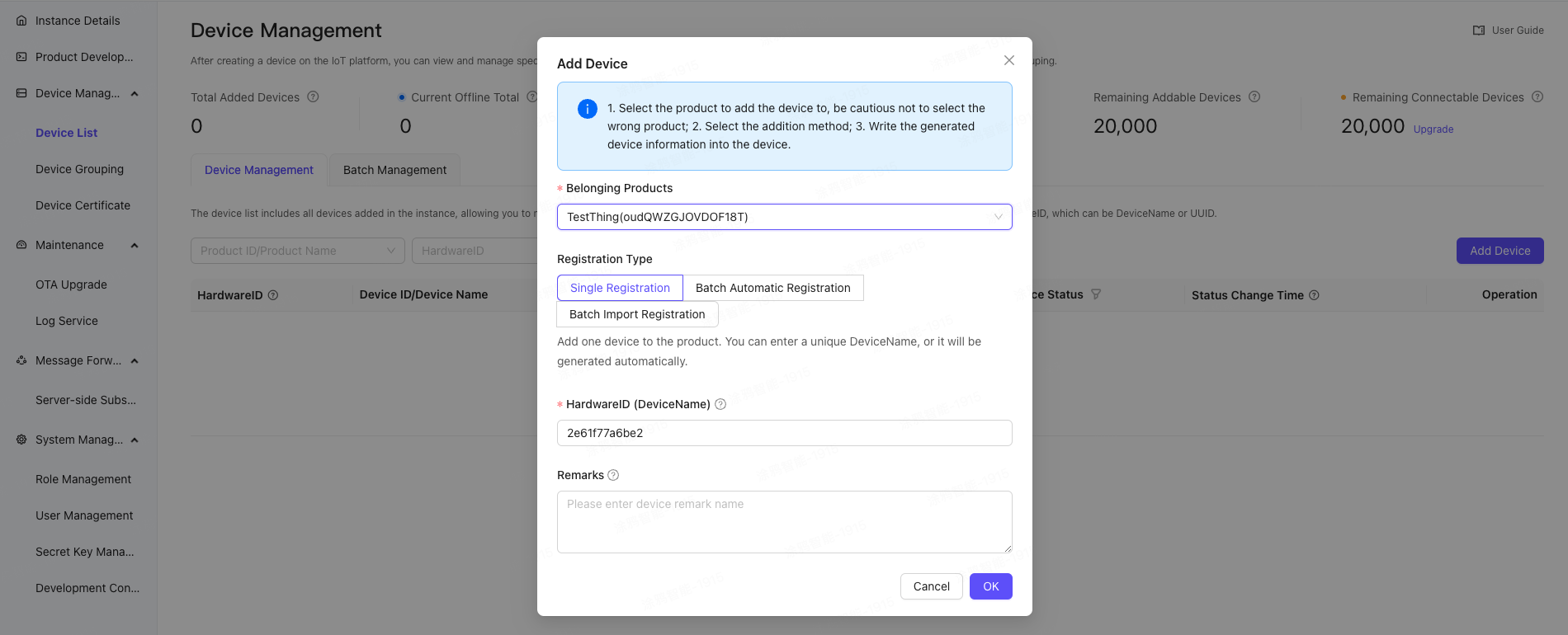Open Role Management in sidebar

[x=83, y=479]
